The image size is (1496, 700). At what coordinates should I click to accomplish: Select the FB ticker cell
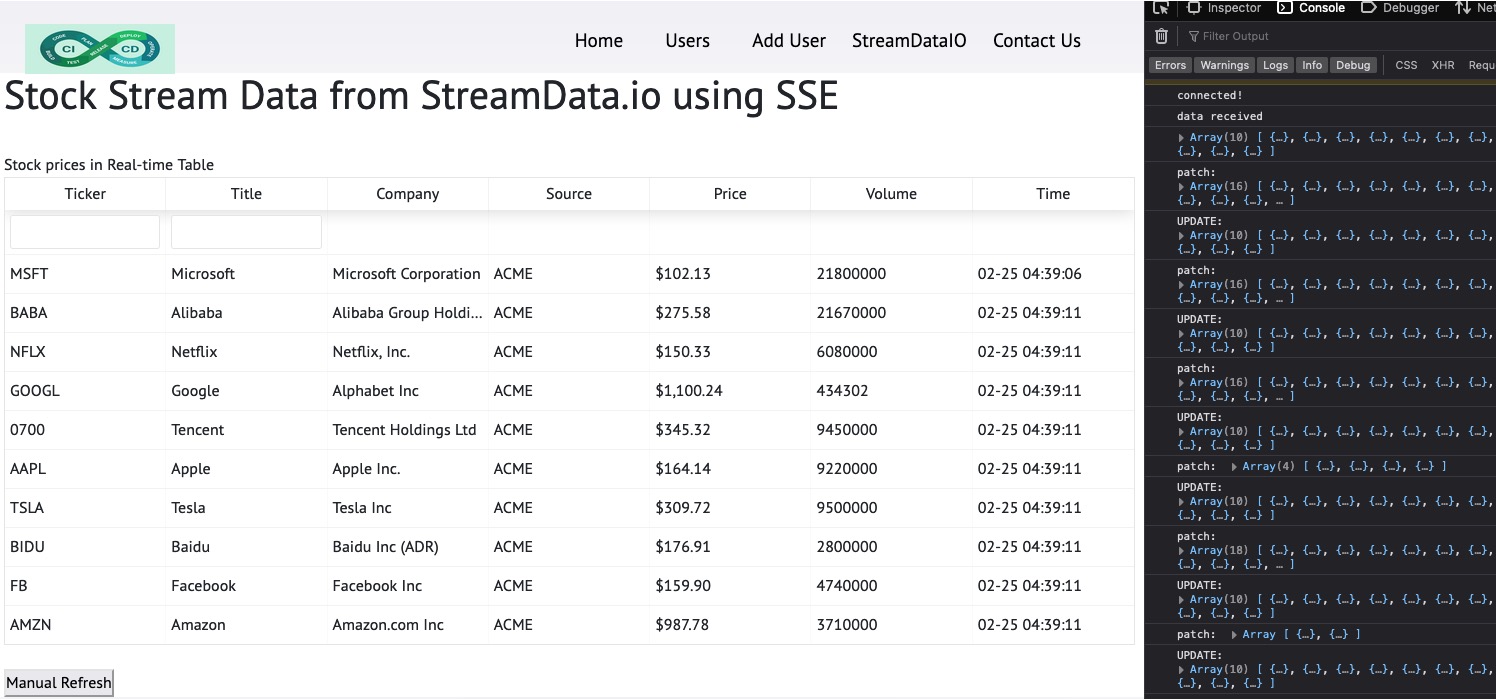[x=85, y=586]
